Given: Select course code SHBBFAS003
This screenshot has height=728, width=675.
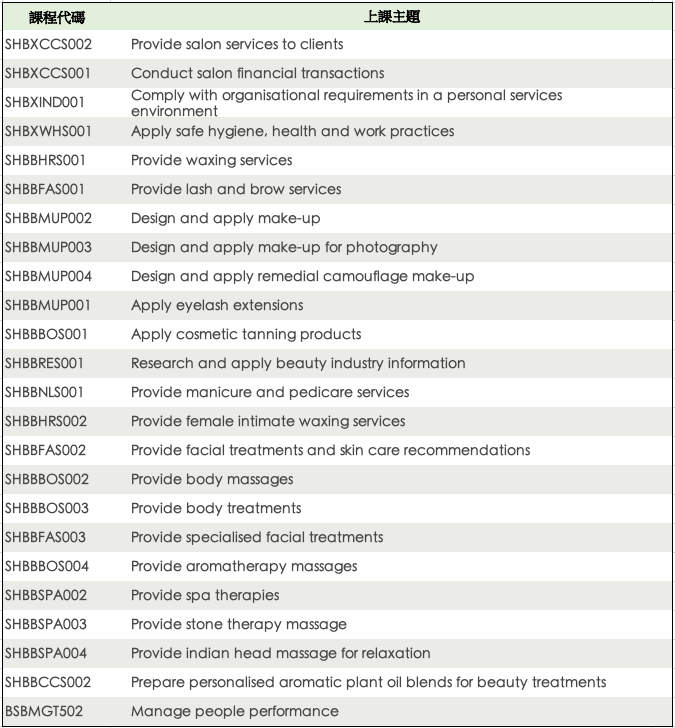Looking at the screenshot, I should click(45, 537).
